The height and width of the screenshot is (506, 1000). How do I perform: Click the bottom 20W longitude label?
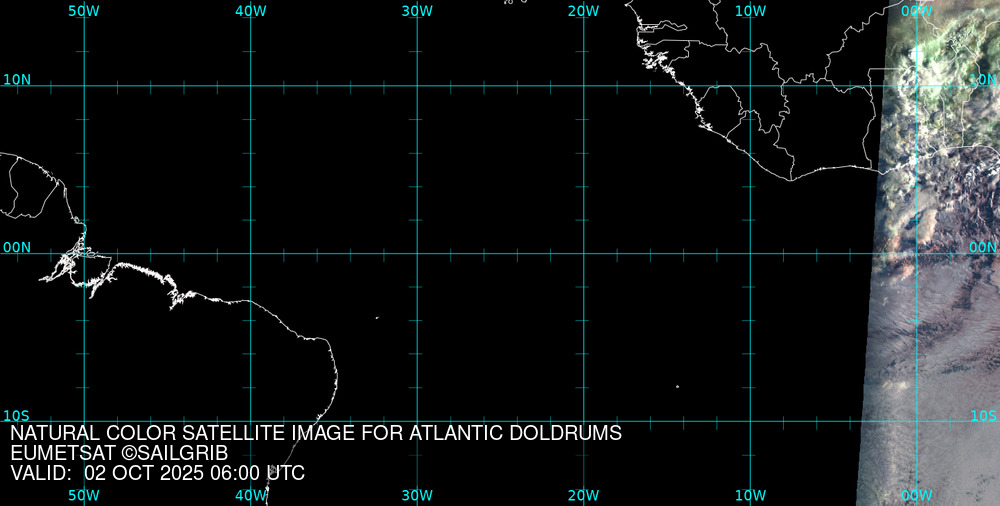[583, 495]
